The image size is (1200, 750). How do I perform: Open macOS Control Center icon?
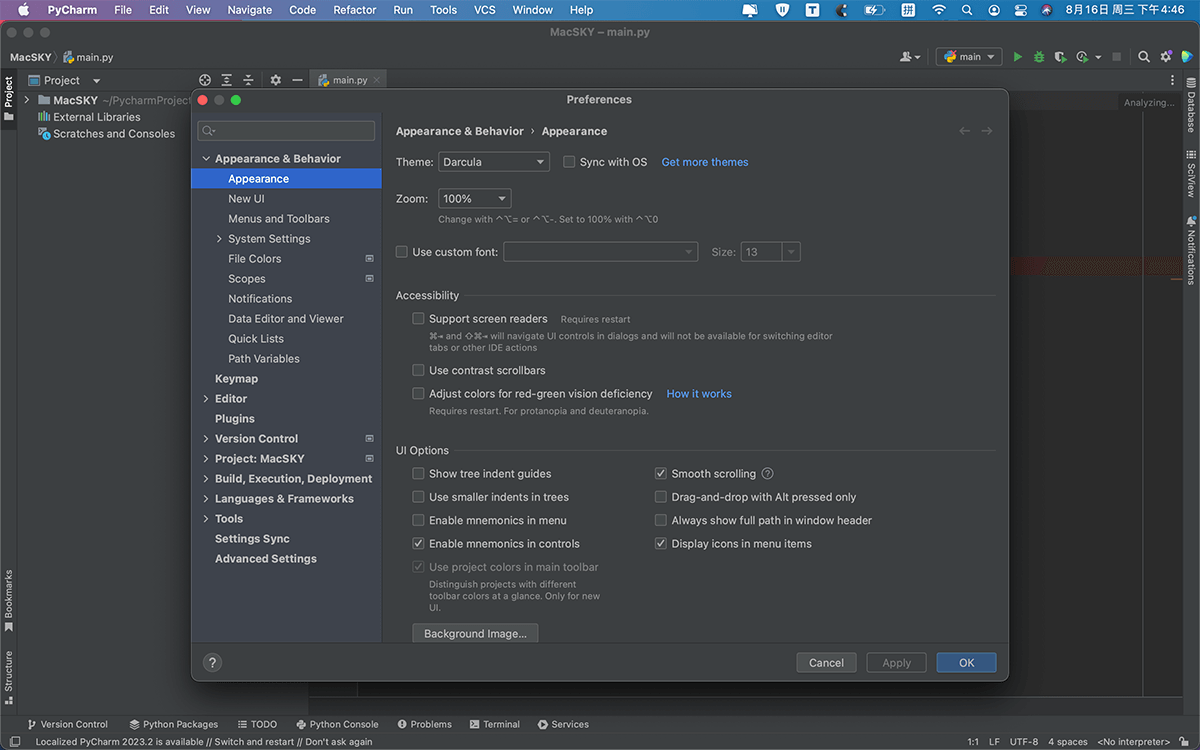(1021, 10)
